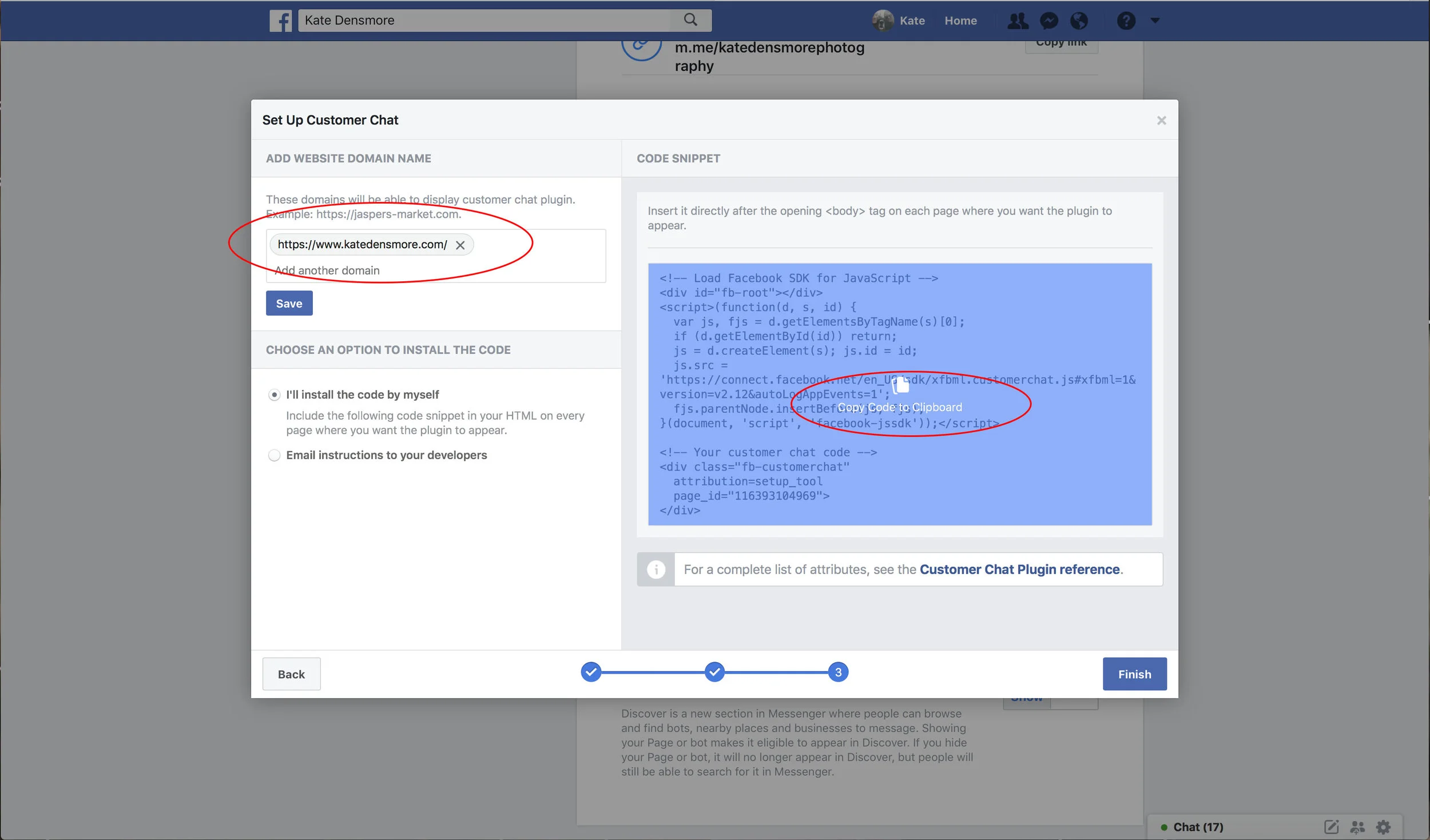Click the Save domain button

click(x=289, y=303)
